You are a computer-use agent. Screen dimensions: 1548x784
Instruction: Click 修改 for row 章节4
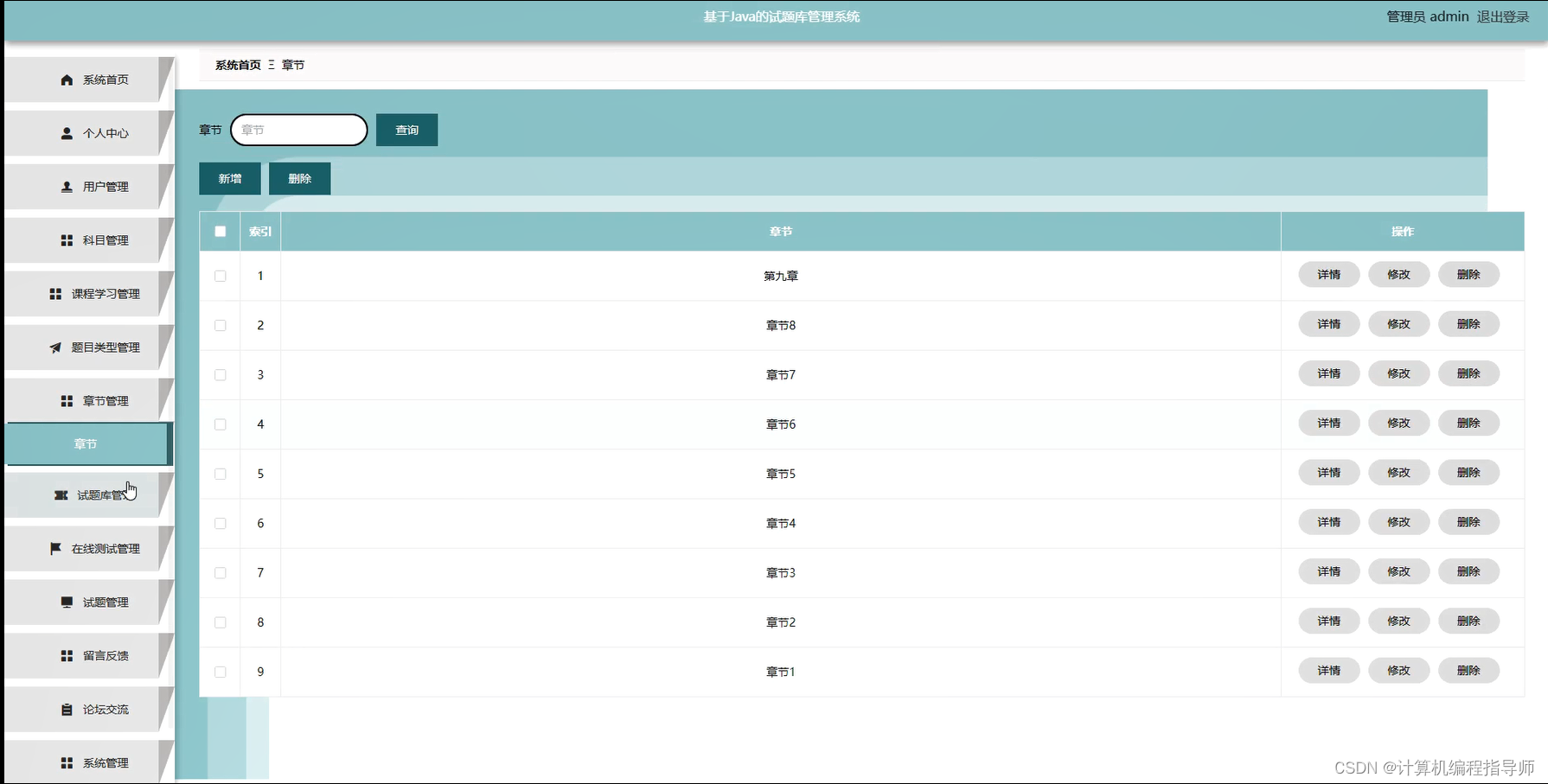1398,522
